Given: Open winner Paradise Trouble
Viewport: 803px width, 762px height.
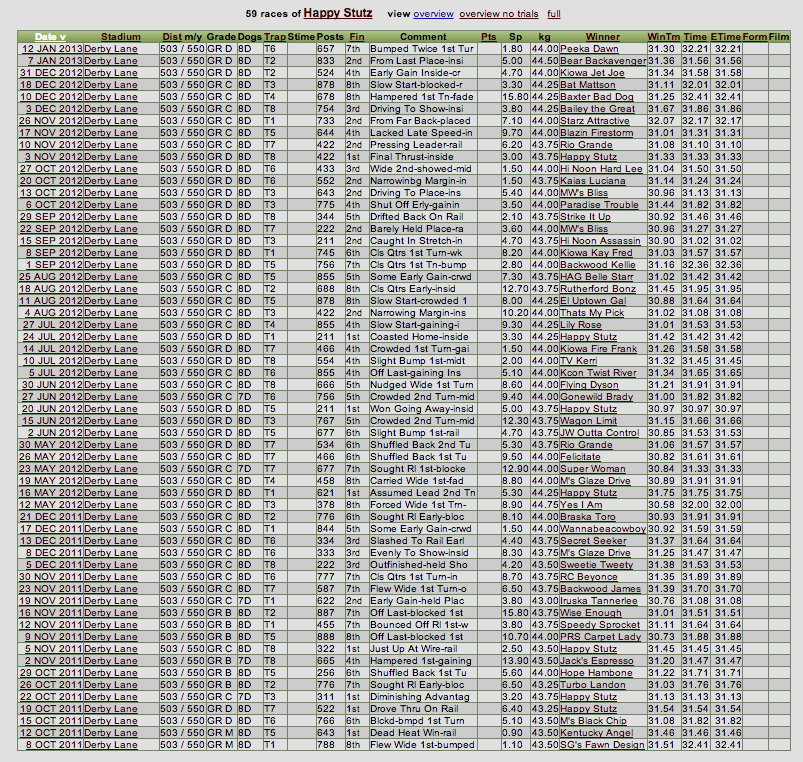Looking at the screenshot, I should 600,205.
